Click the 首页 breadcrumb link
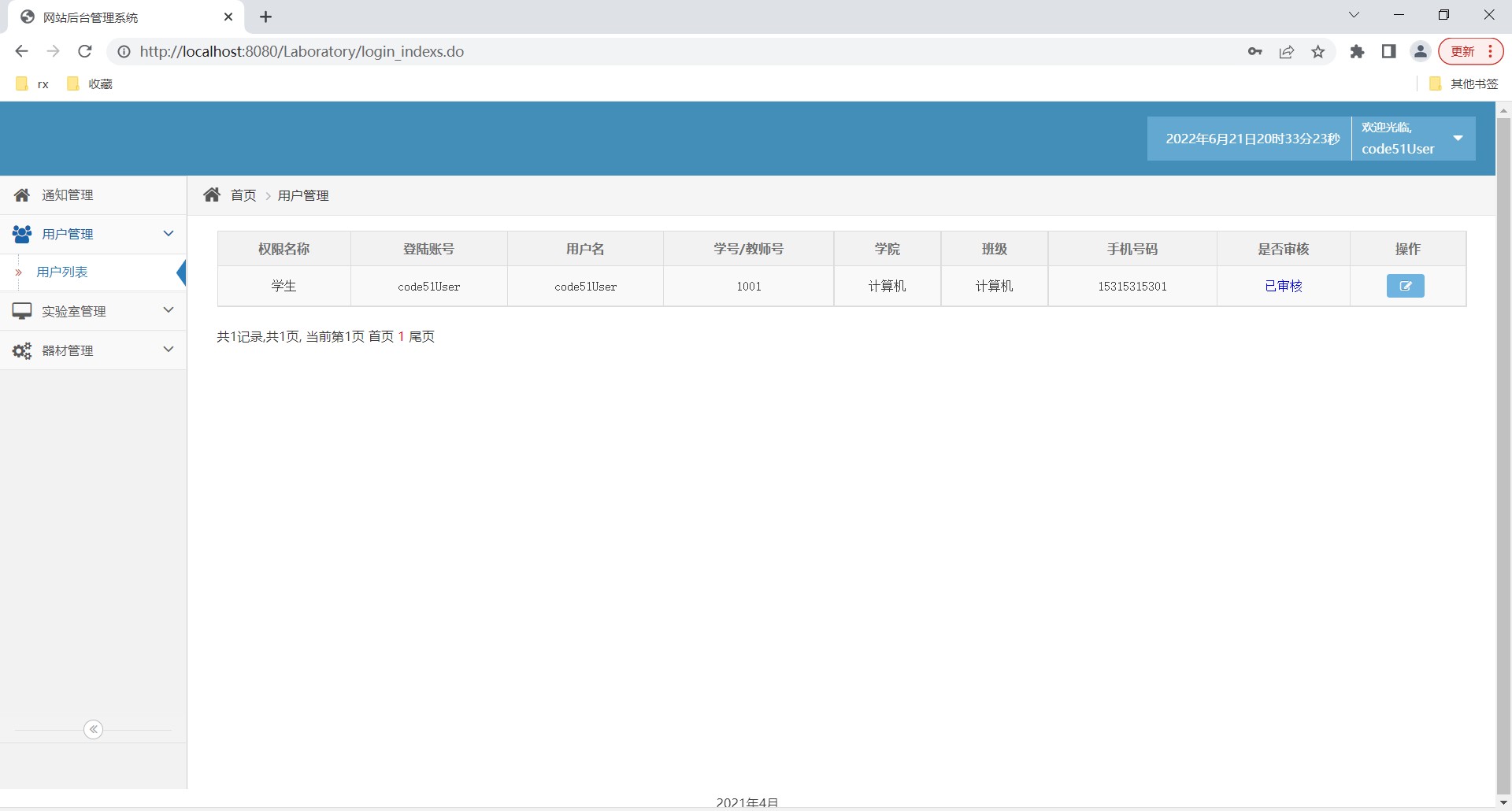Viewport: 1512px width, 811px height. [x=243, y=194]
